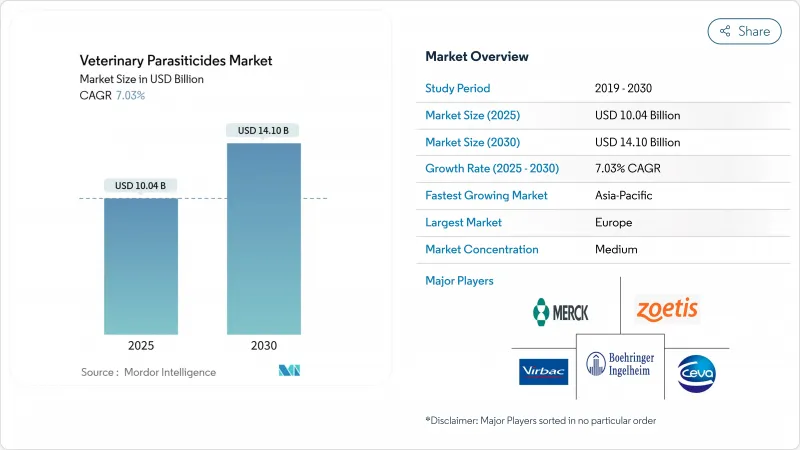Click the Market Overview heading
Image resolution: width=800 pixels, height=450 pixels.
[477, 57]
